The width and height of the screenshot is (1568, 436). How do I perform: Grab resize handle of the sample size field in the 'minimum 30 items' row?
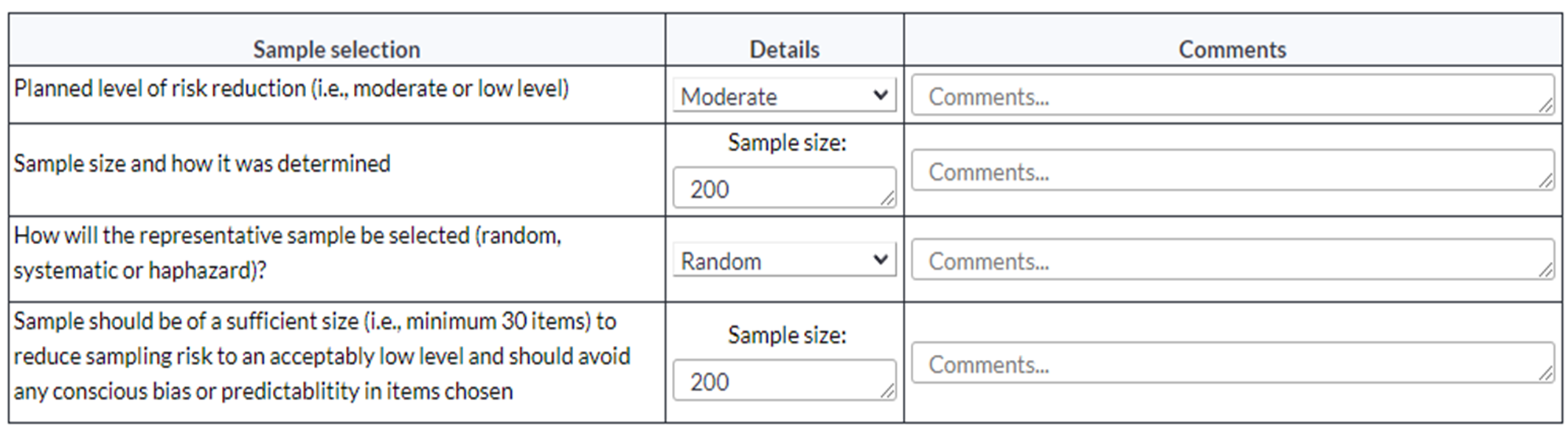pos(887,391)
